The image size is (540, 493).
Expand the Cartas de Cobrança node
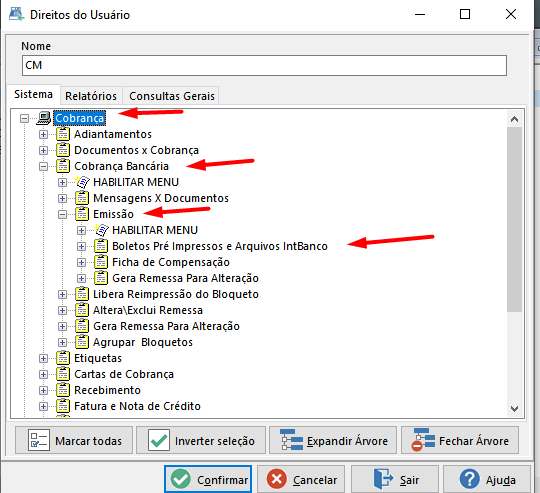[x=43, y=375]
